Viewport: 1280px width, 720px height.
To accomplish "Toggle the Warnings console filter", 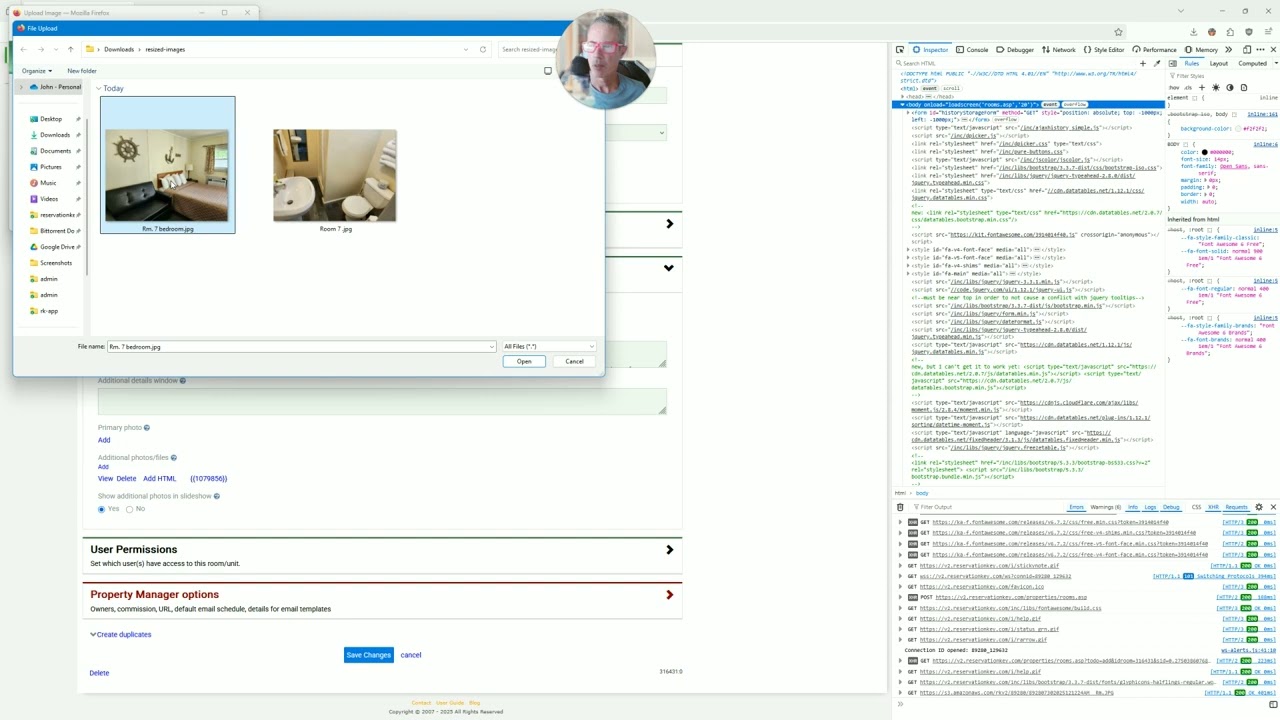I will point(1105,507).
